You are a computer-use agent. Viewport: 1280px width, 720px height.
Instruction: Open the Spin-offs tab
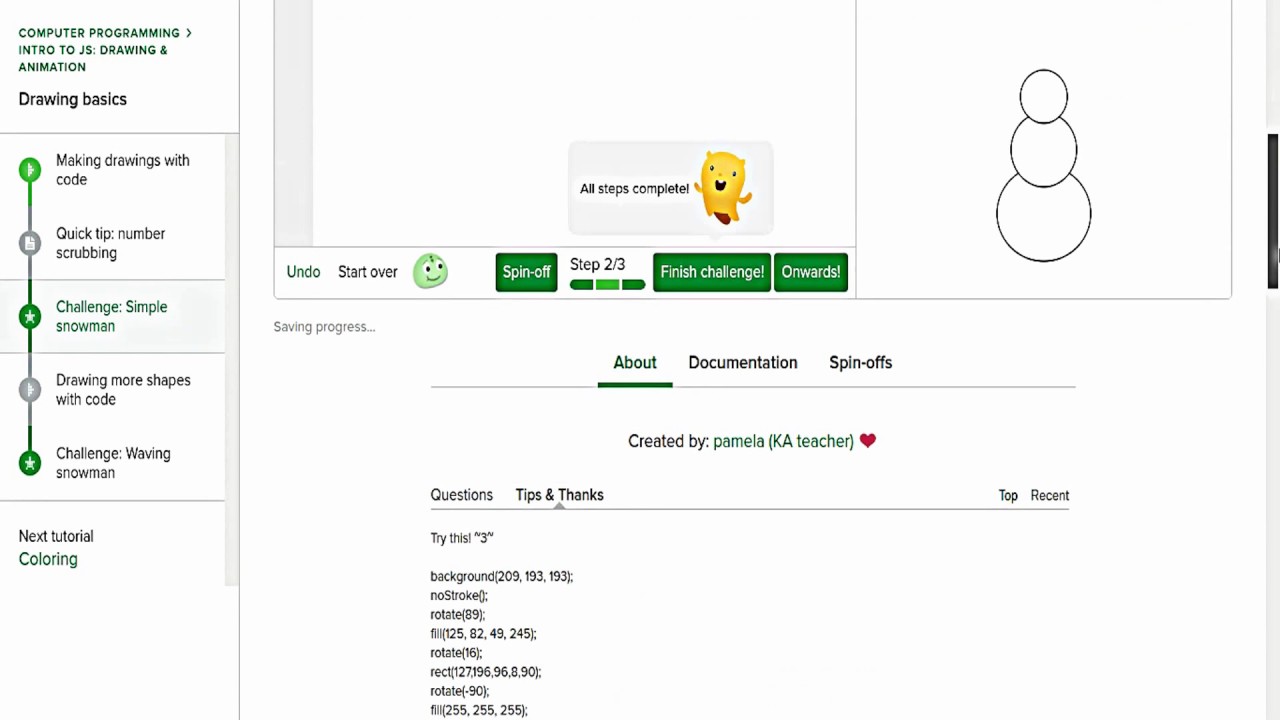pyautogui.click(x=860, y=363)
